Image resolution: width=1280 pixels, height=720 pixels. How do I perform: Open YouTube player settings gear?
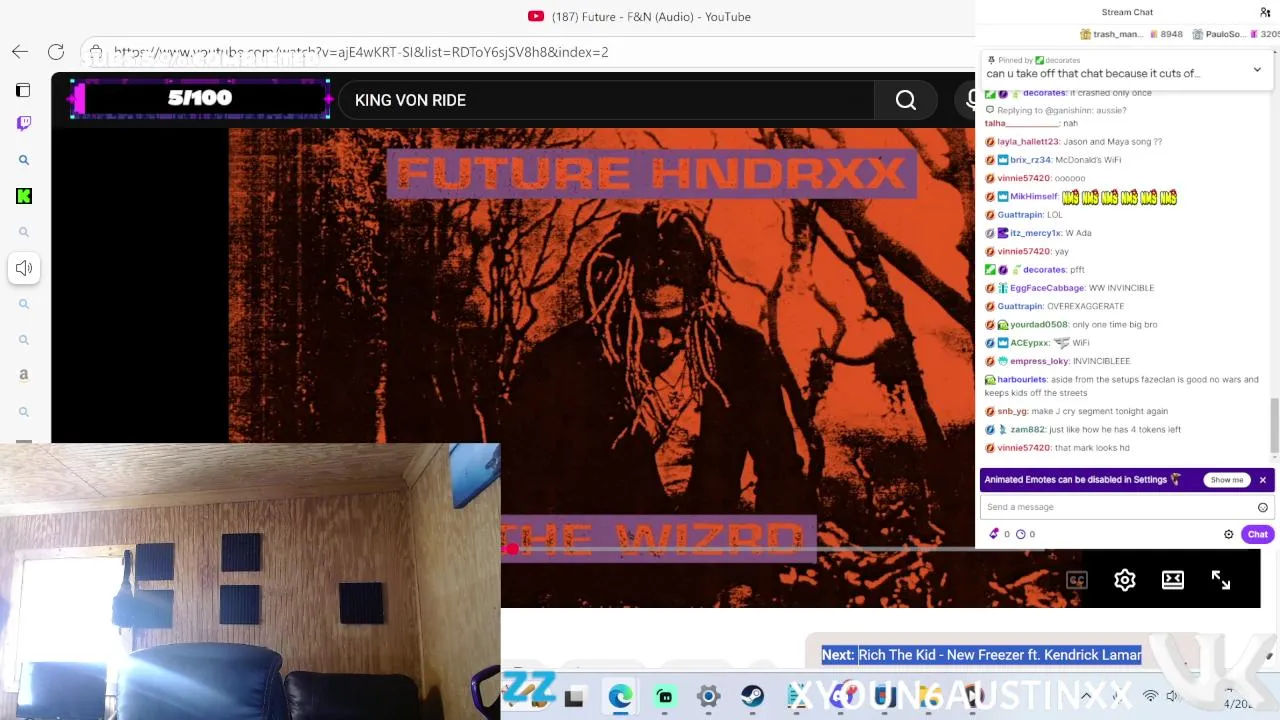pyautogui.click(x=1125, y=580)
